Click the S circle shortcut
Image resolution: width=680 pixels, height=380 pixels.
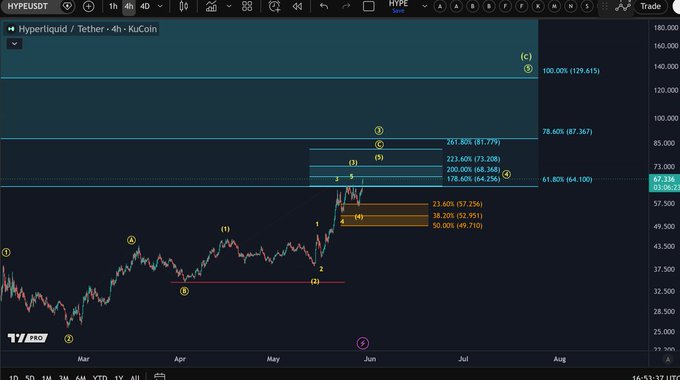point(587,6)
